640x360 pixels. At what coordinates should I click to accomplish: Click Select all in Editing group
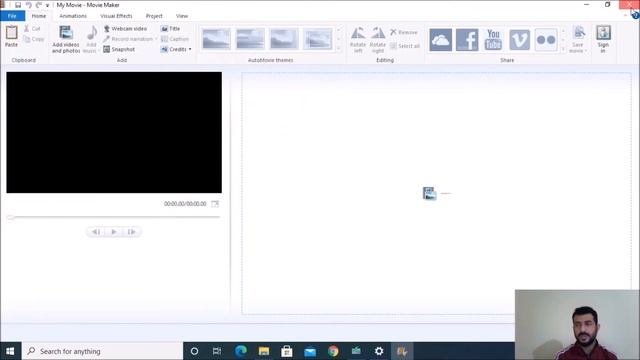point(404,46)
